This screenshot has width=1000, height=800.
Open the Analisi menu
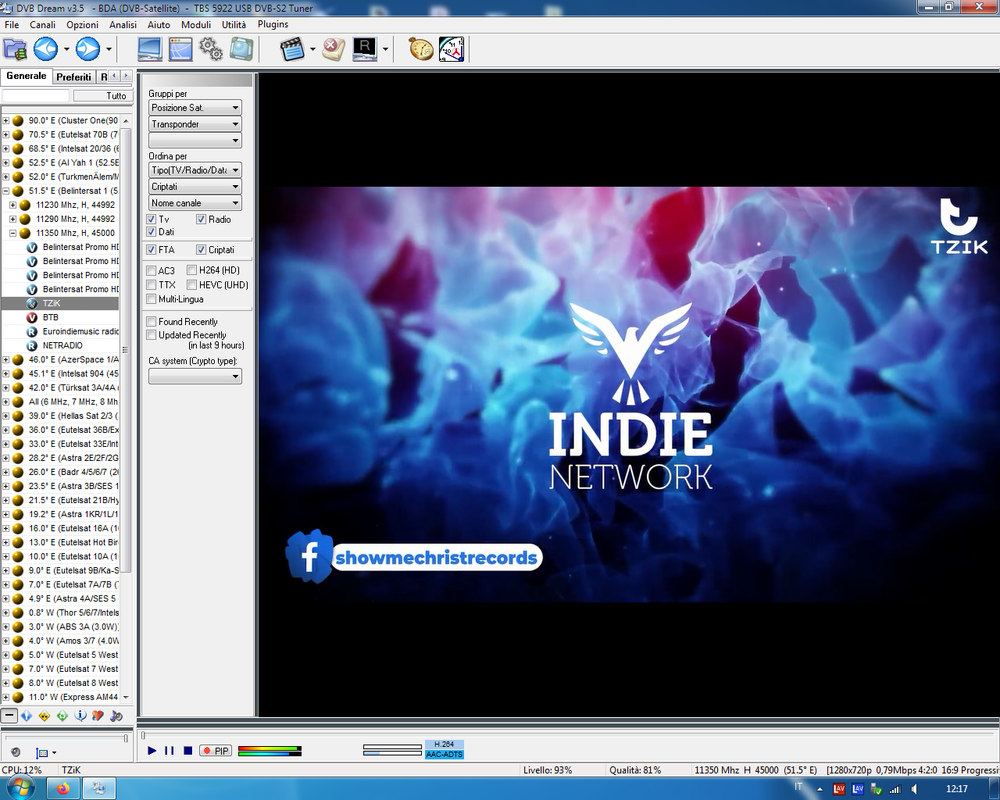coord(122,24)
